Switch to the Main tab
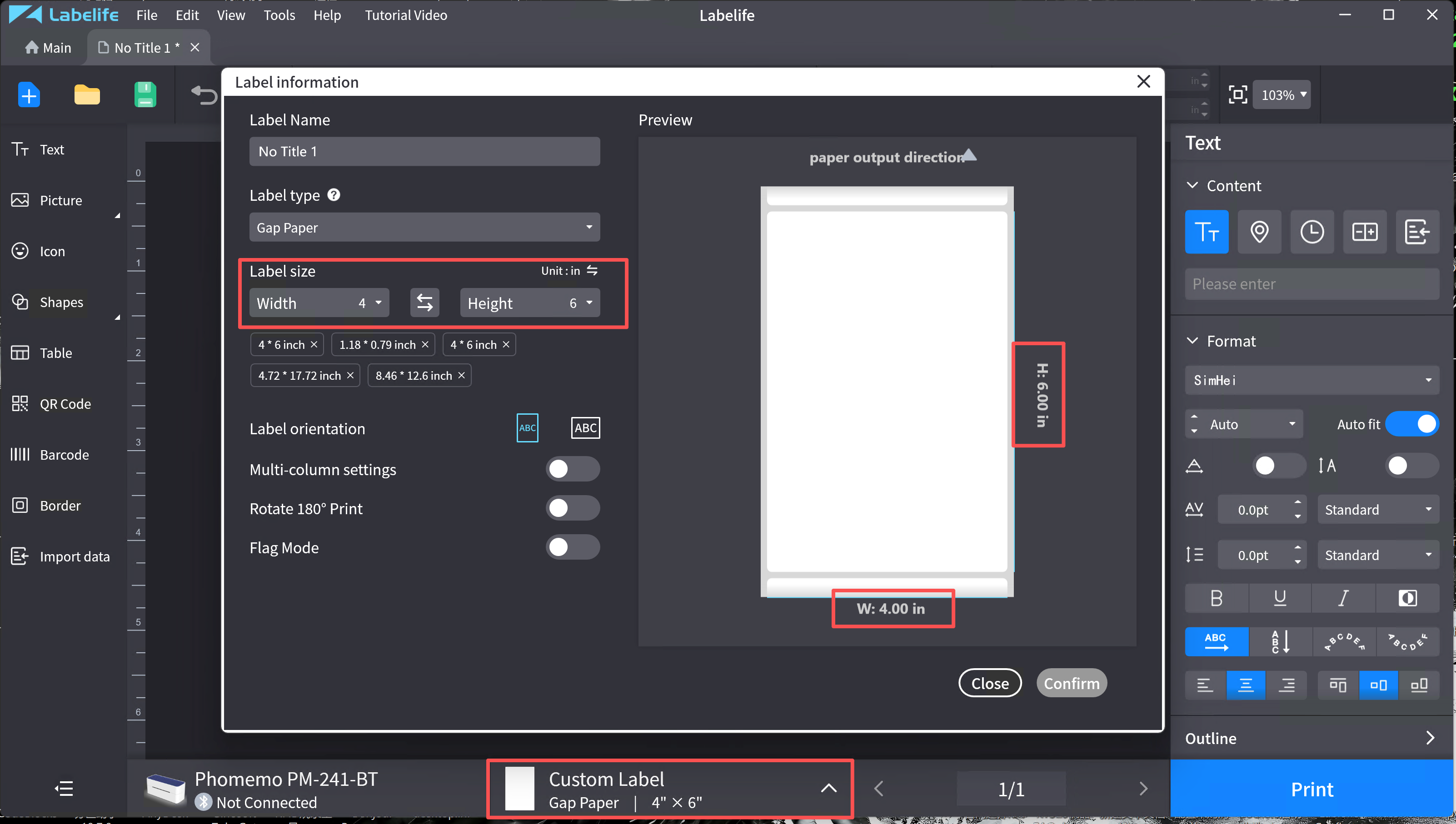Image resolution: width=1456 pixels, height=824 pixels. pyautogui.click(x=48, y=48)
